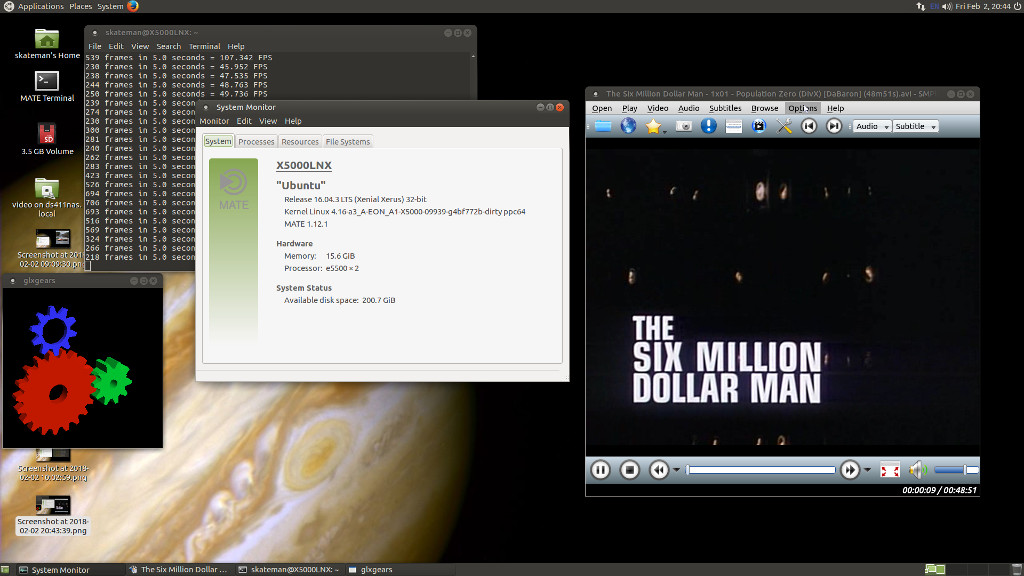The height and width of the screenshot is (576, 1024).
Task: Switch to skateman@X5000LNX terminal taskbar button
Action: tap(289, 569)
